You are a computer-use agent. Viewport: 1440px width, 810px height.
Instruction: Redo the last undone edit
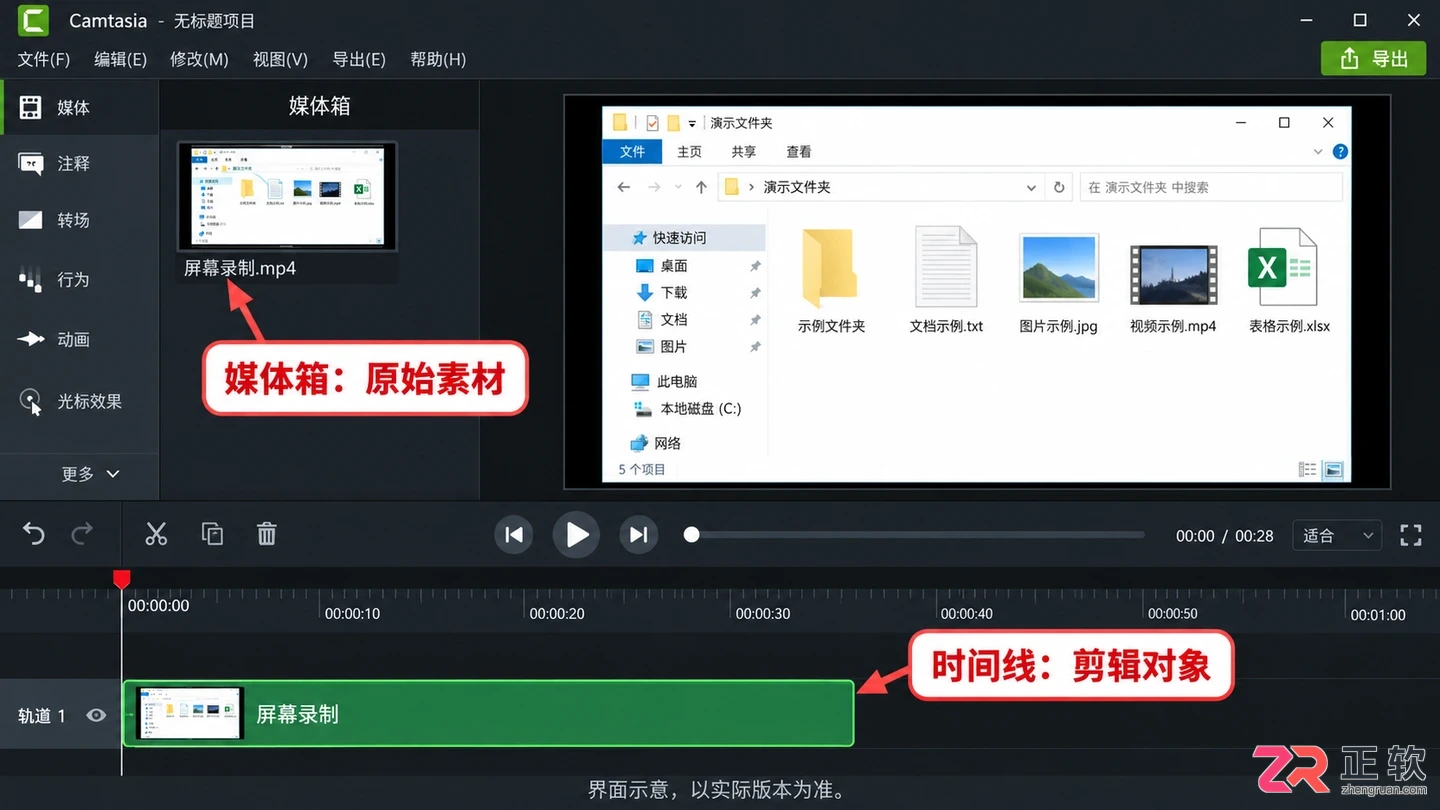pyautogui.click(x=82, y=534)
